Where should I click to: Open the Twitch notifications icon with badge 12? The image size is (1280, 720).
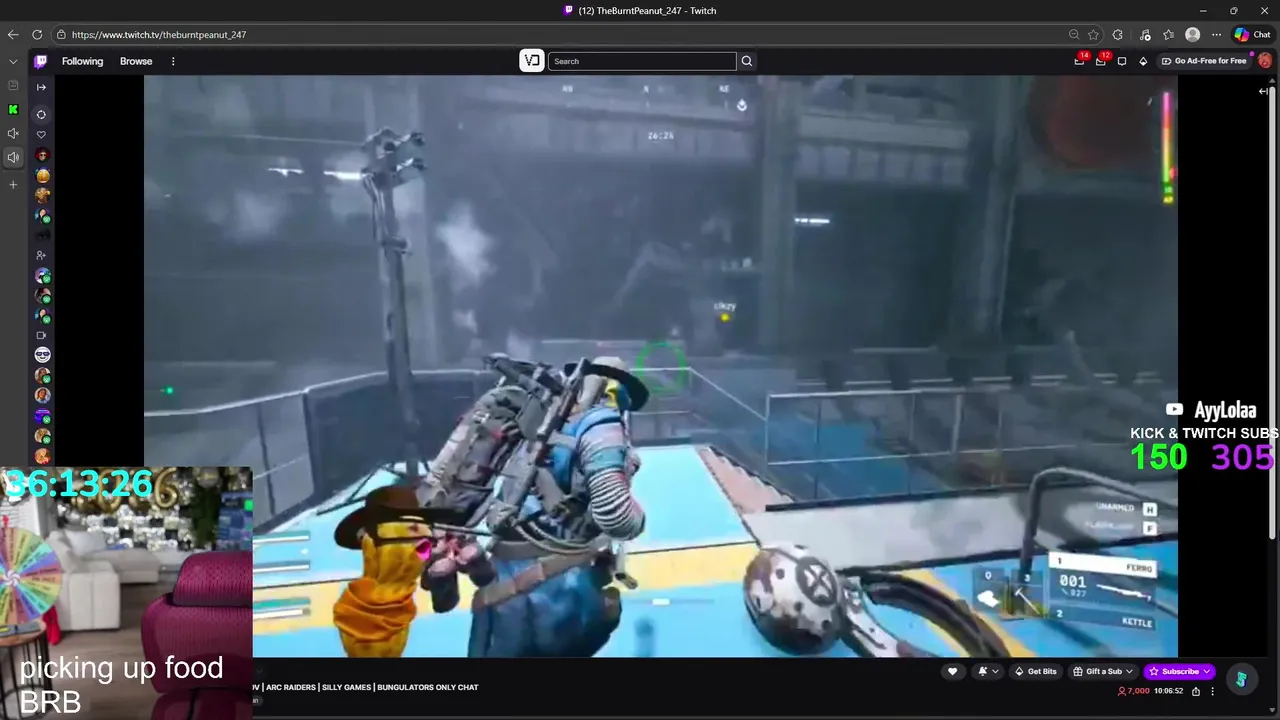1101,61
